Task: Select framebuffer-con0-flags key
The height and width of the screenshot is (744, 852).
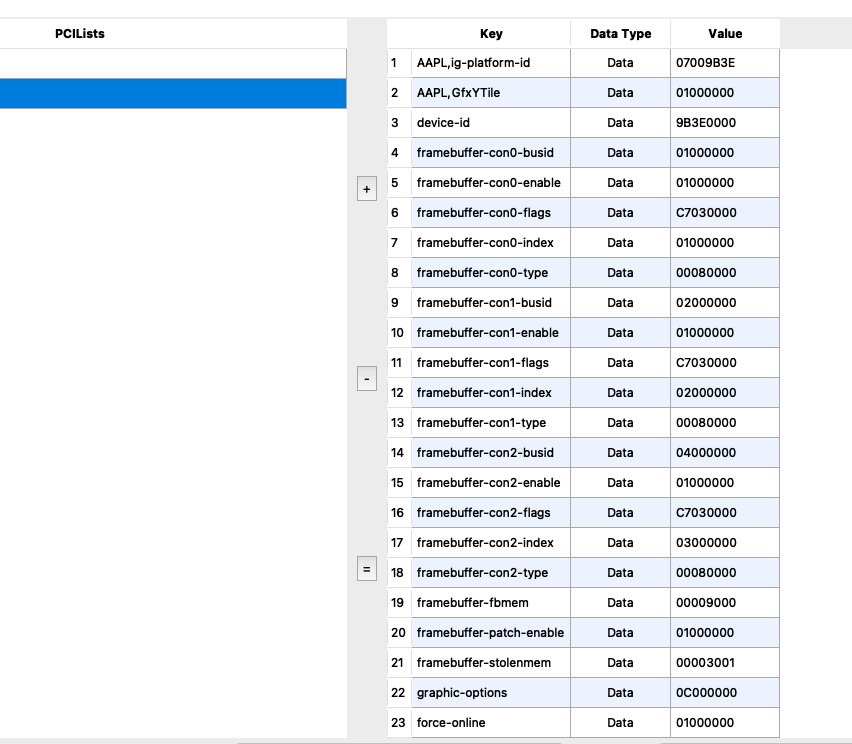Action: point(491,213)
